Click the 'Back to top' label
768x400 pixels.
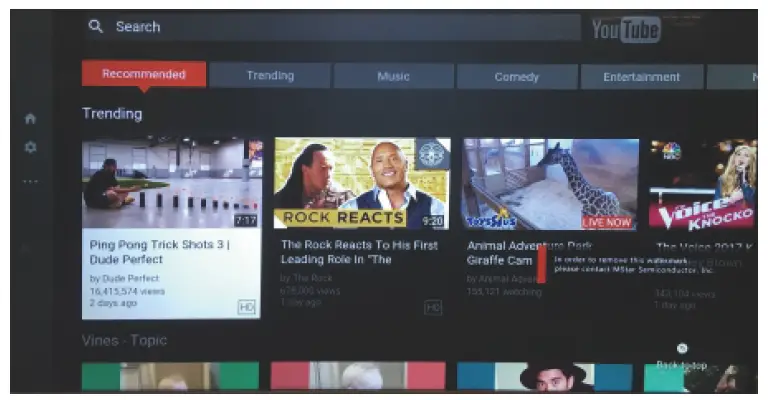click(682, 365)
